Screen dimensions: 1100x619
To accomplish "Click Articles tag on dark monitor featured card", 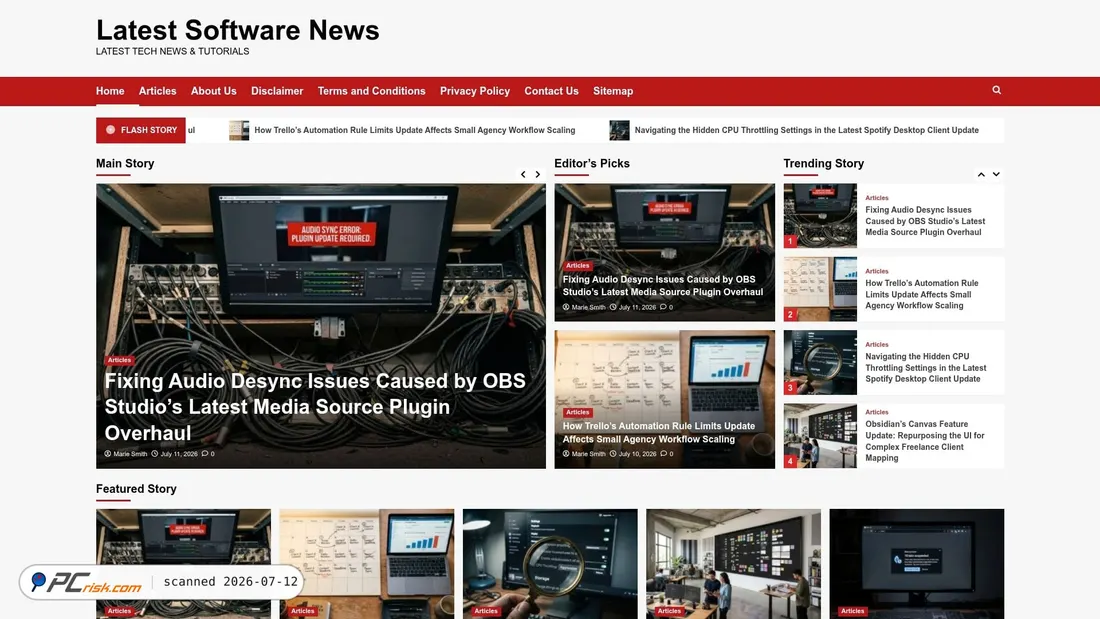I will (x=852, y=611).
